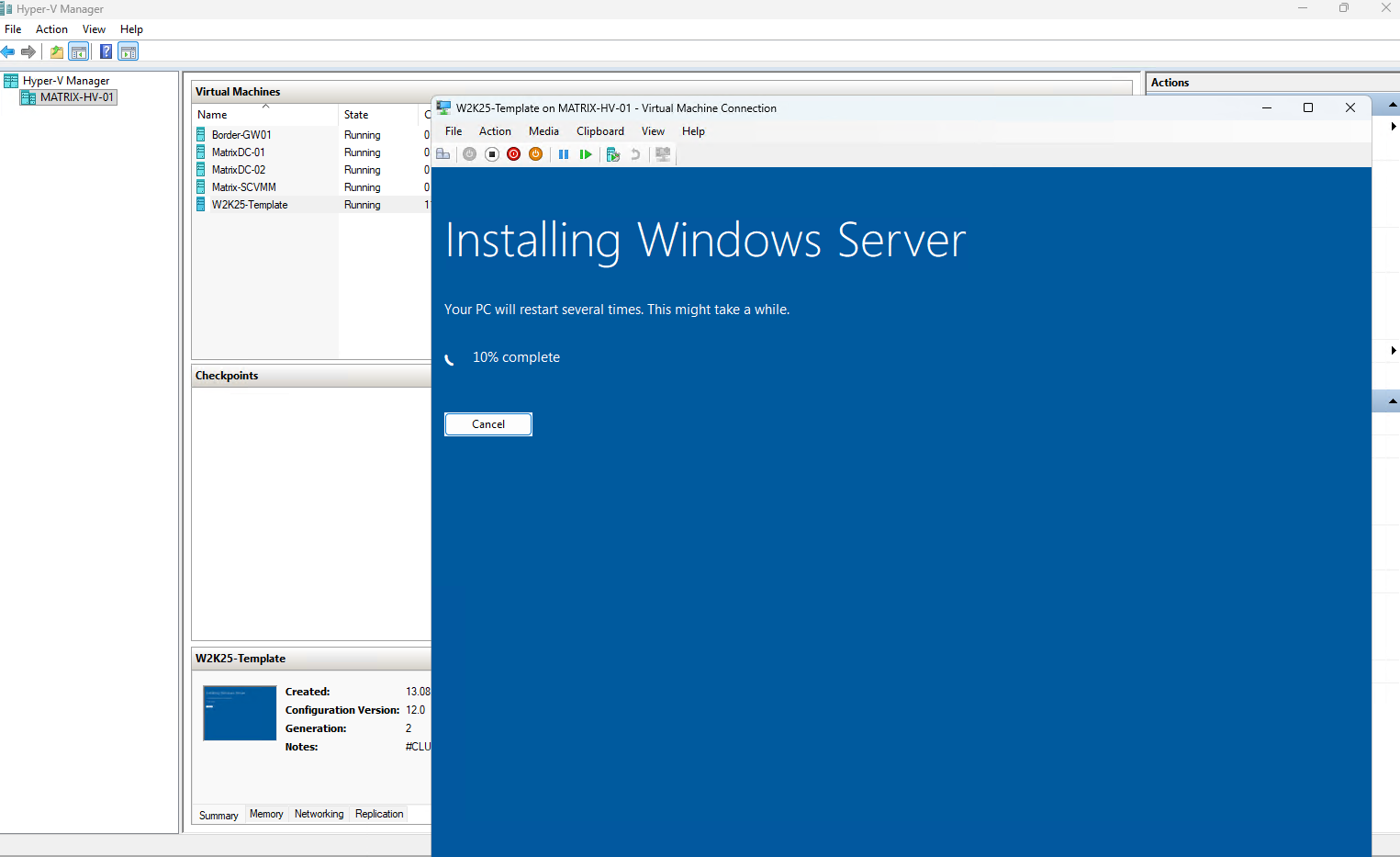Screen dimensions: 1400x857
Task: Switch to the Memory tab
Action: coord(266,814)
